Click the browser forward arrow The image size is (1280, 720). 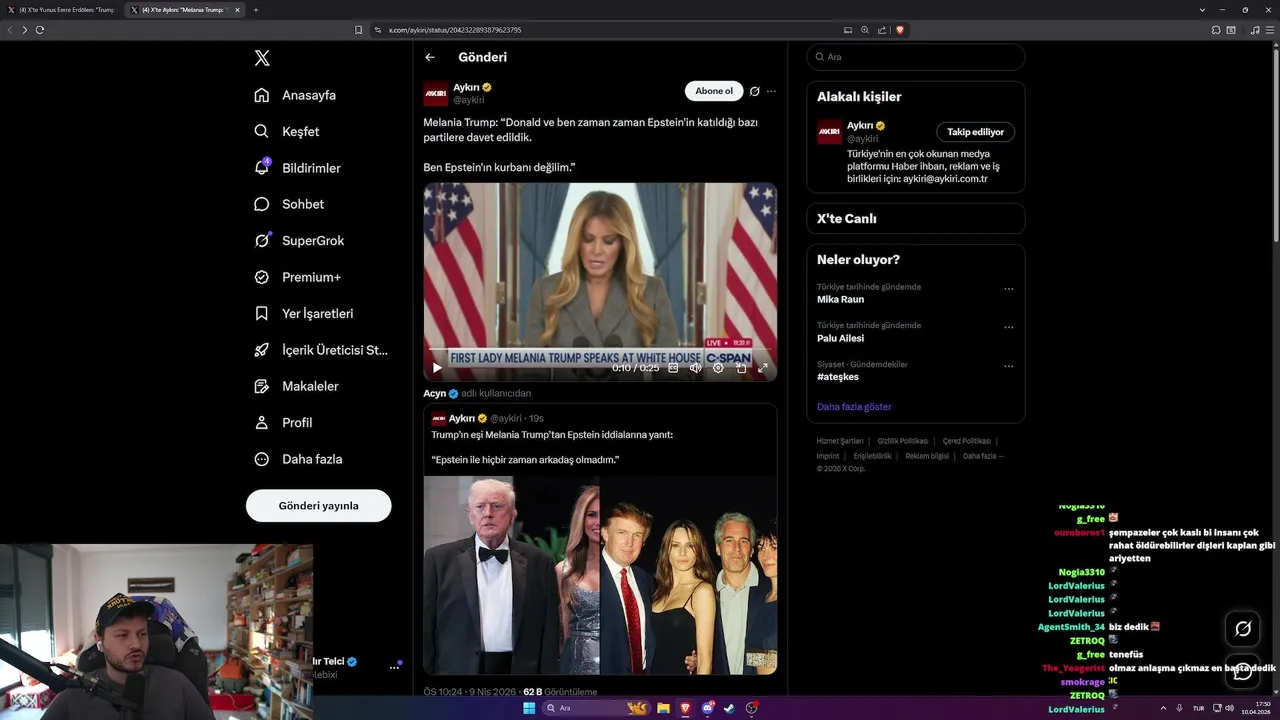pyautogui.click(x=25, y=30)
